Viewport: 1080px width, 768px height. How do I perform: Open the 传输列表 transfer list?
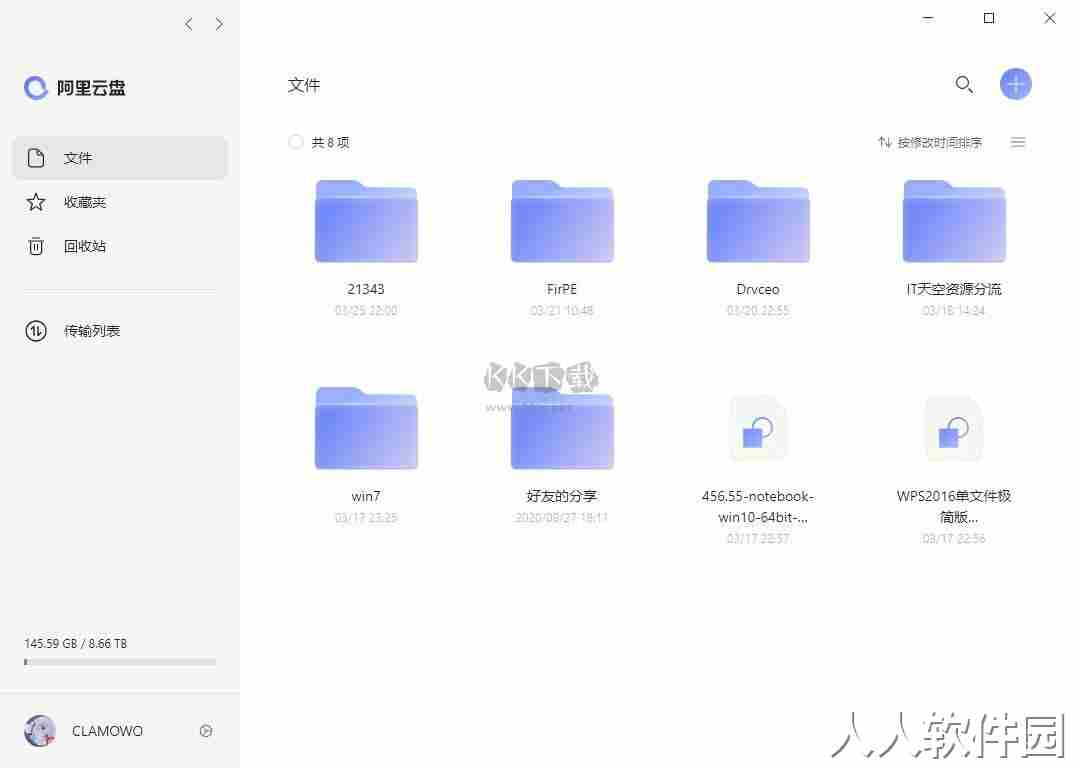click(120, 331)
